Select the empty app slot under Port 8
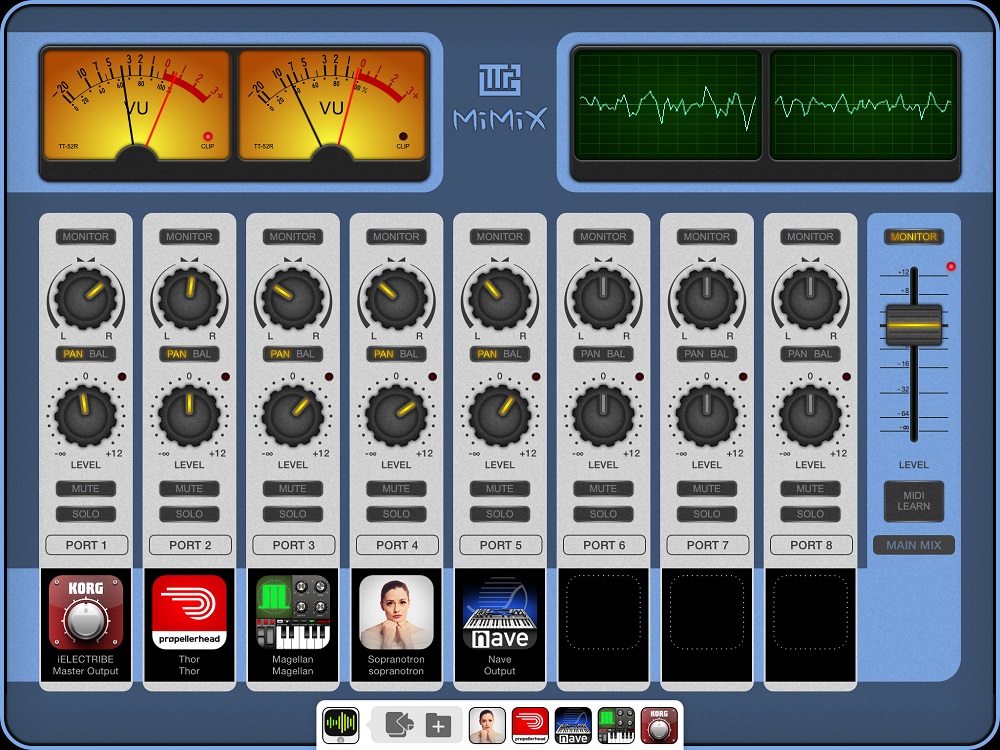 tap(810, 613)
